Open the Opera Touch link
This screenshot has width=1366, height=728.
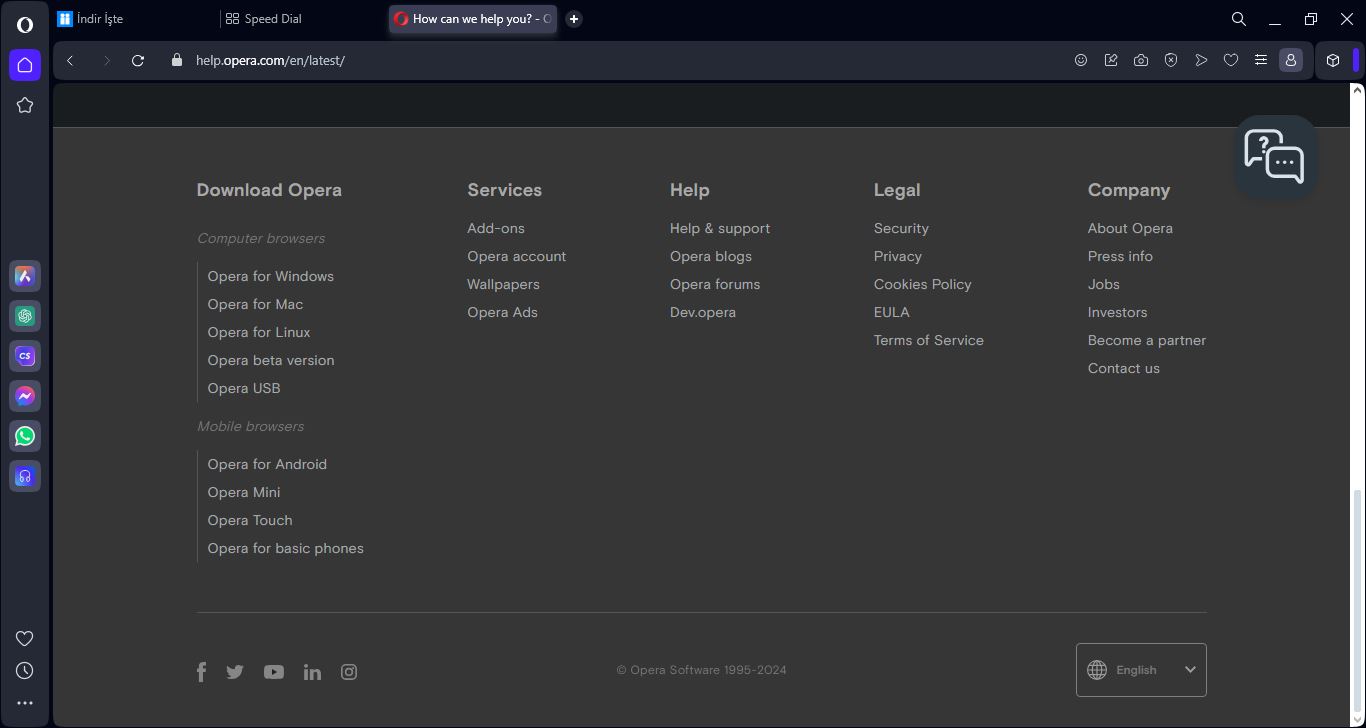click(x=250, y=520)
